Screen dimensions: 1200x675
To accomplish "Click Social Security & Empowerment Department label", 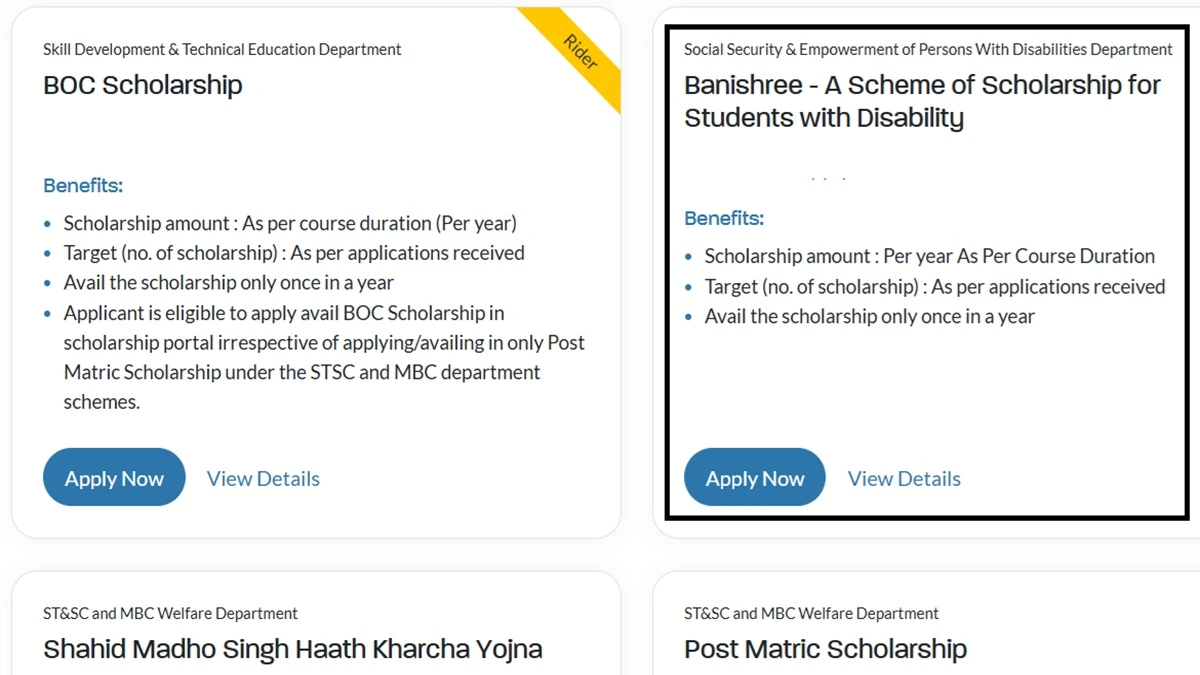I will point(928,49).
